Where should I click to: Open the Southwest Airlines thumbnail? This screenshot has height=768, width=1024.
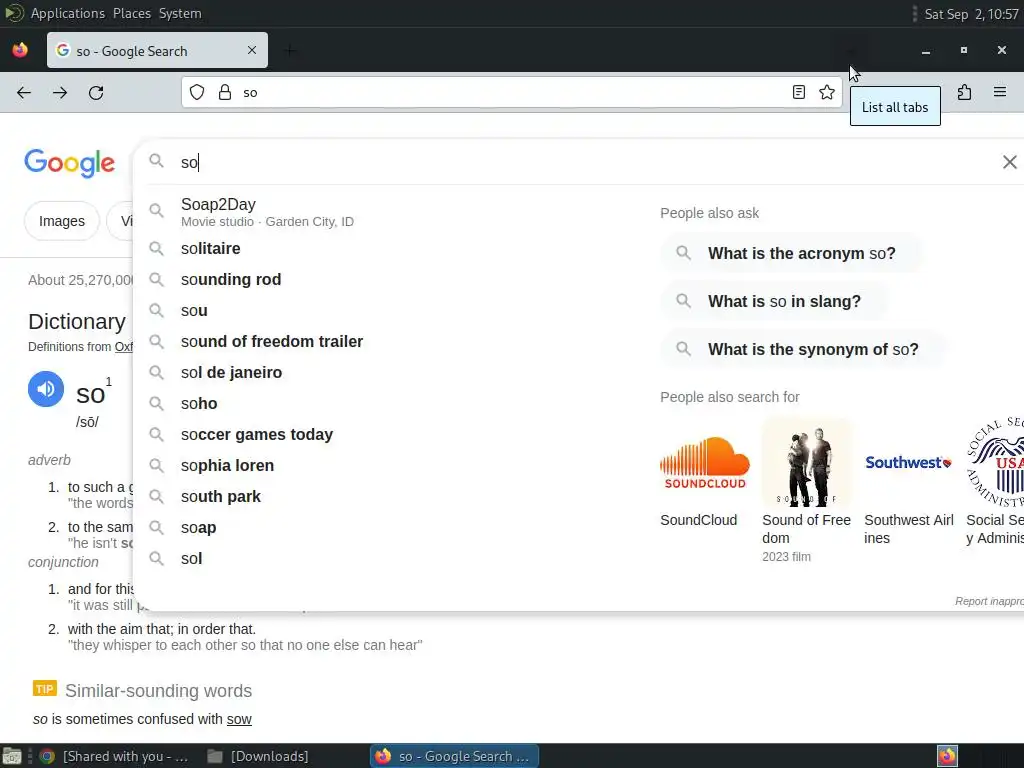[909, 464]
